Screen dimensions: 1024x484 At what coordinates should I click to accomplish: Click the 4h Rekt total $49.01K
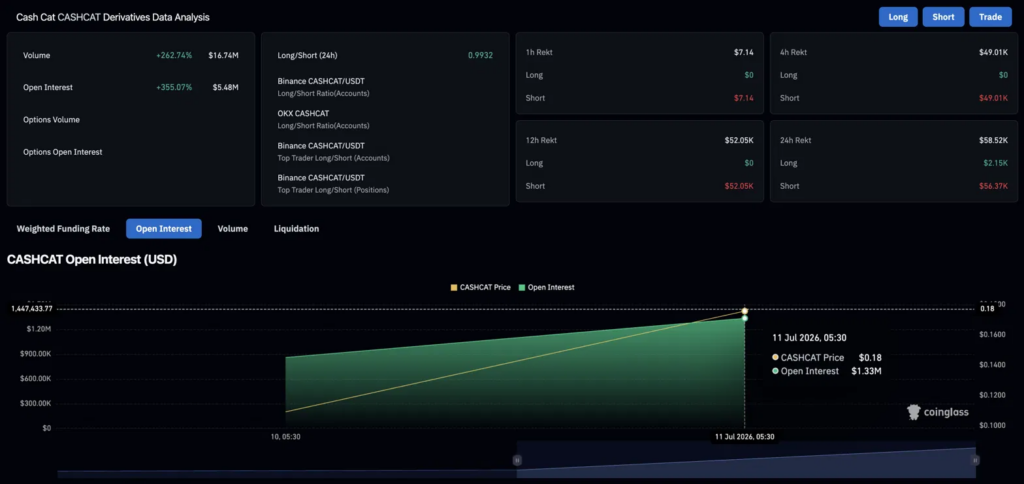(x=992, y=52)
